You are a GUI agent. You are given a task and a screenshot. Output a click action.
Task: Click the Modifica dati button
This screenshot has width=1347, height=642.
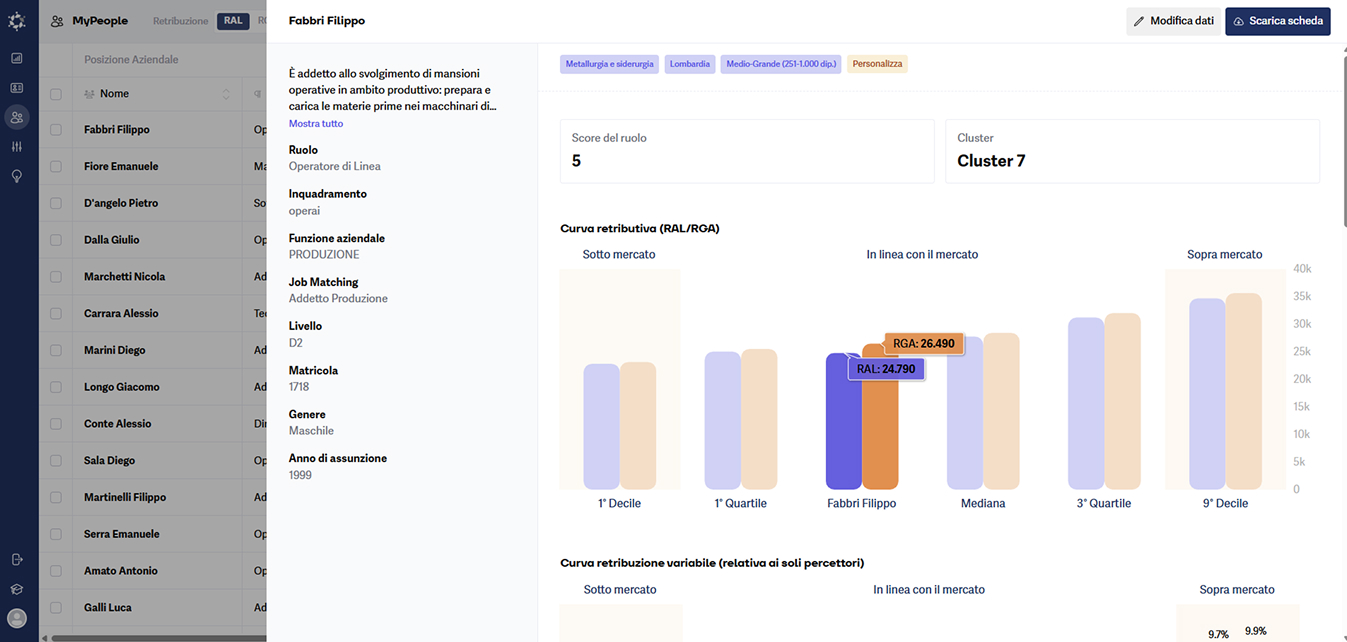pyautogui.click(x=1173, y=21)
